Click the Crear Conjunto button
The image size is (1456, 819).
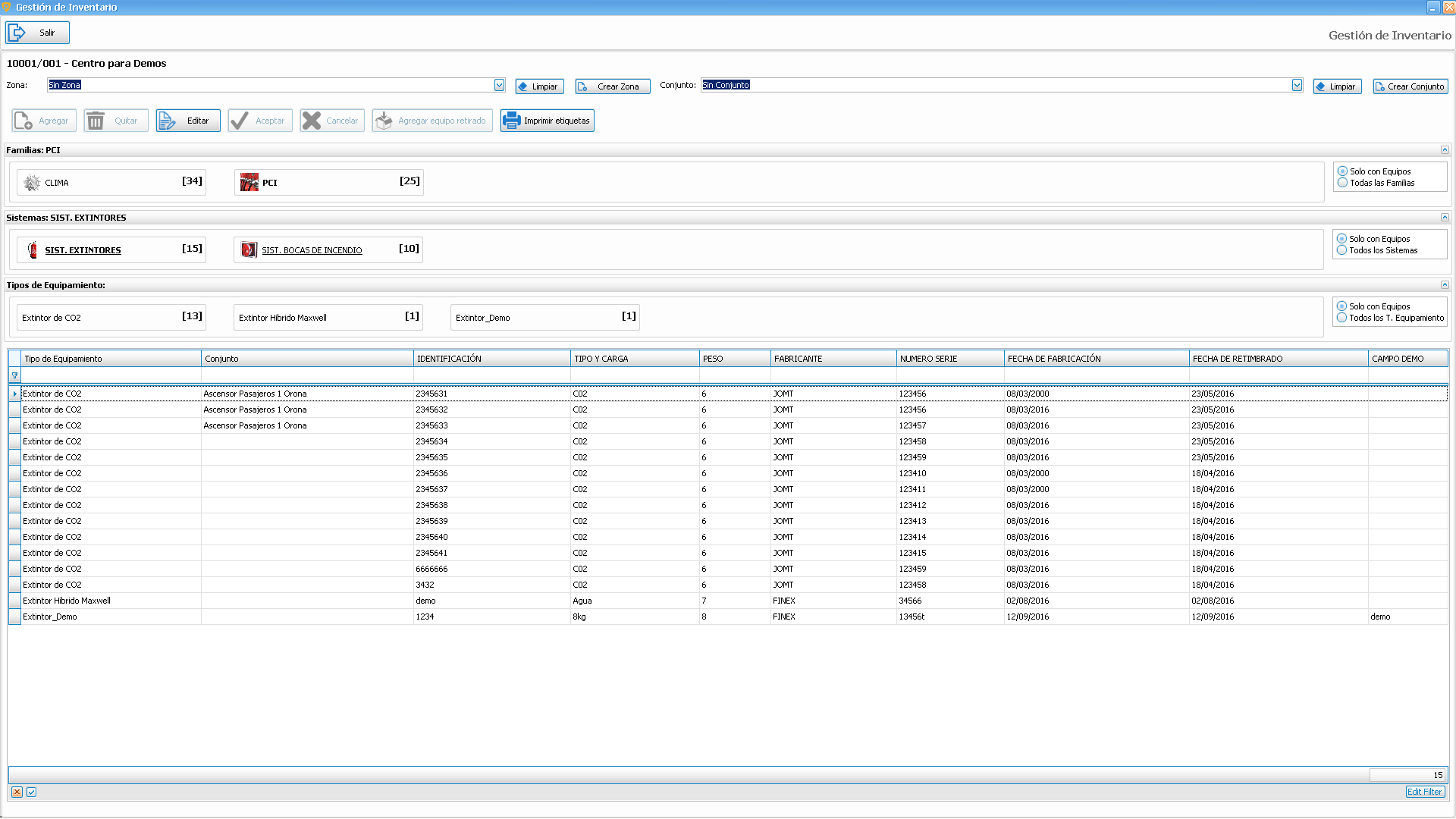tap(1410, 86)
